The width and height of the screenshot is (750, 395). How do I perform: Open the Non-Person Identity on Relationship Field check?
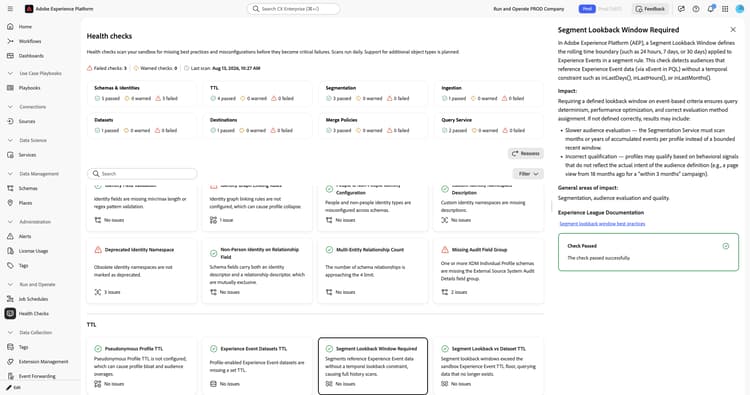[257, 271]
